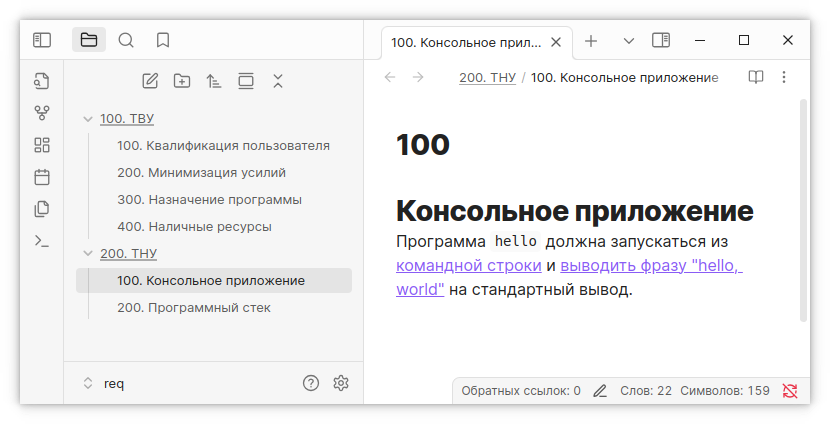The width and height of the screenshot is (830, 424).
Task: Open the Templates icon in ribbon
Action: click(41, 209)
